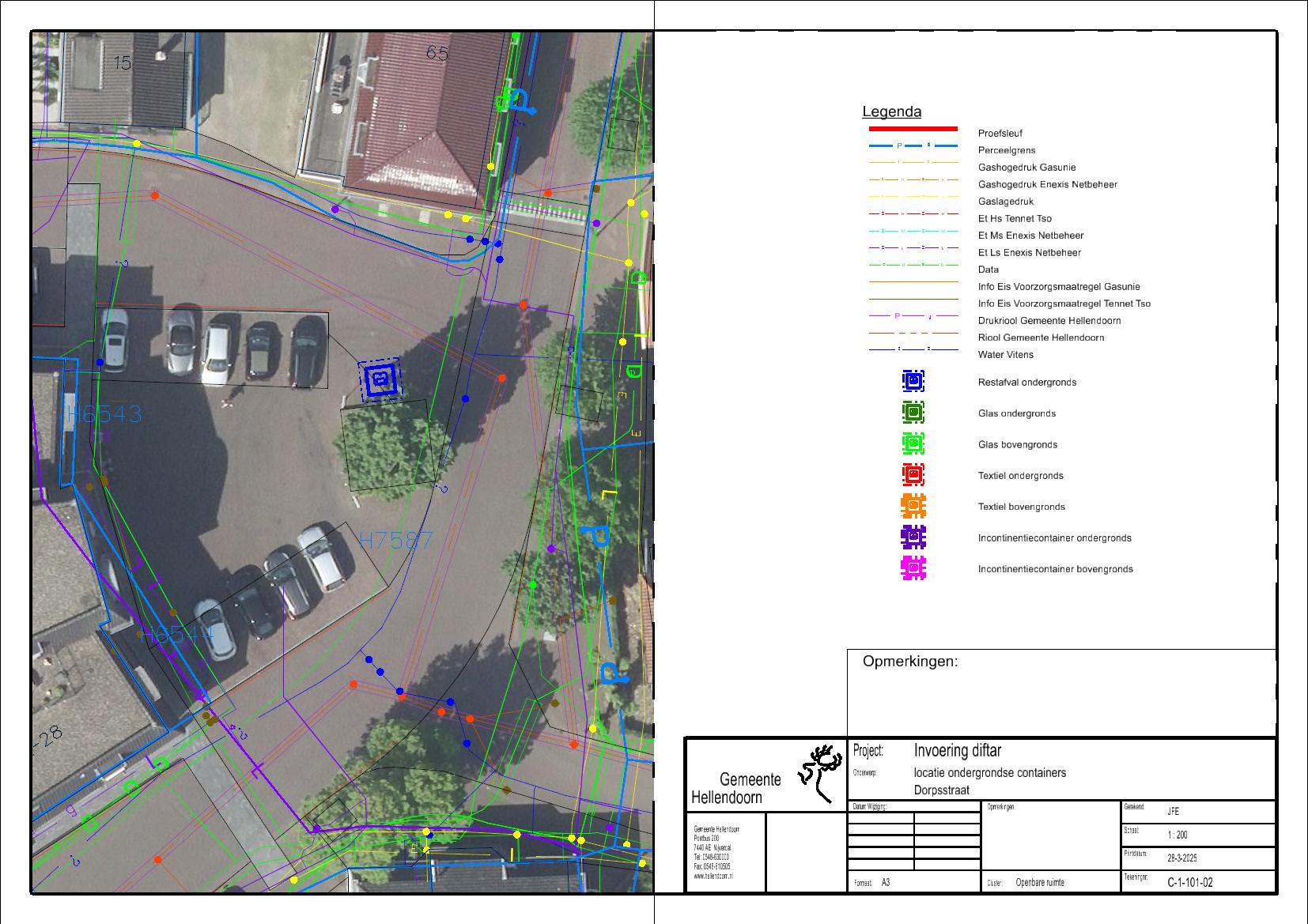The width and height of the screenshot is (1308, 924).
Task: Click the parcel label H7587 on map
Action: pos(396,541)
